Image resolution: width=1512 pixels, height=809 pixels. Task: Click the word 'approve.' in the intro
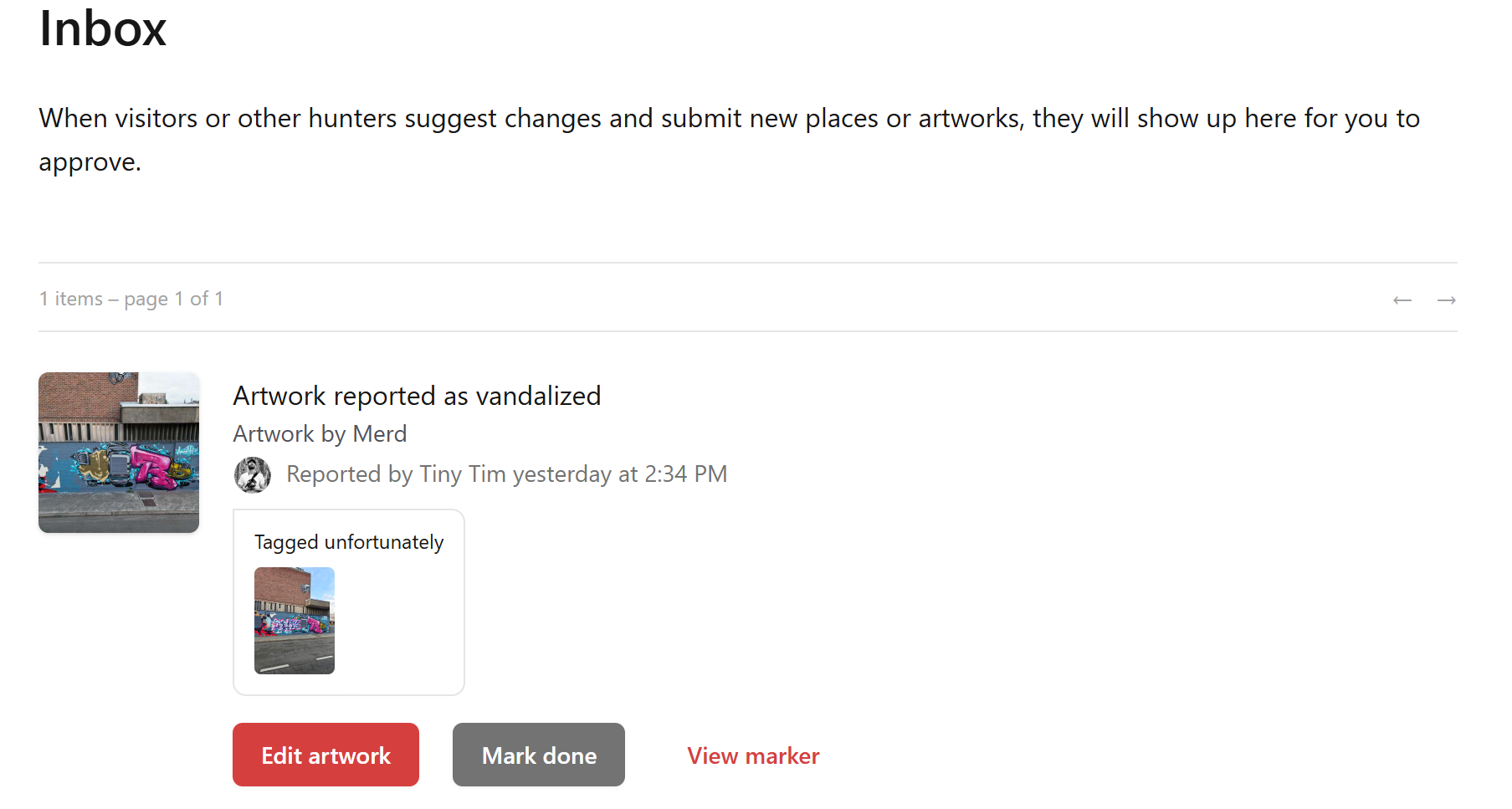(90, 162)
